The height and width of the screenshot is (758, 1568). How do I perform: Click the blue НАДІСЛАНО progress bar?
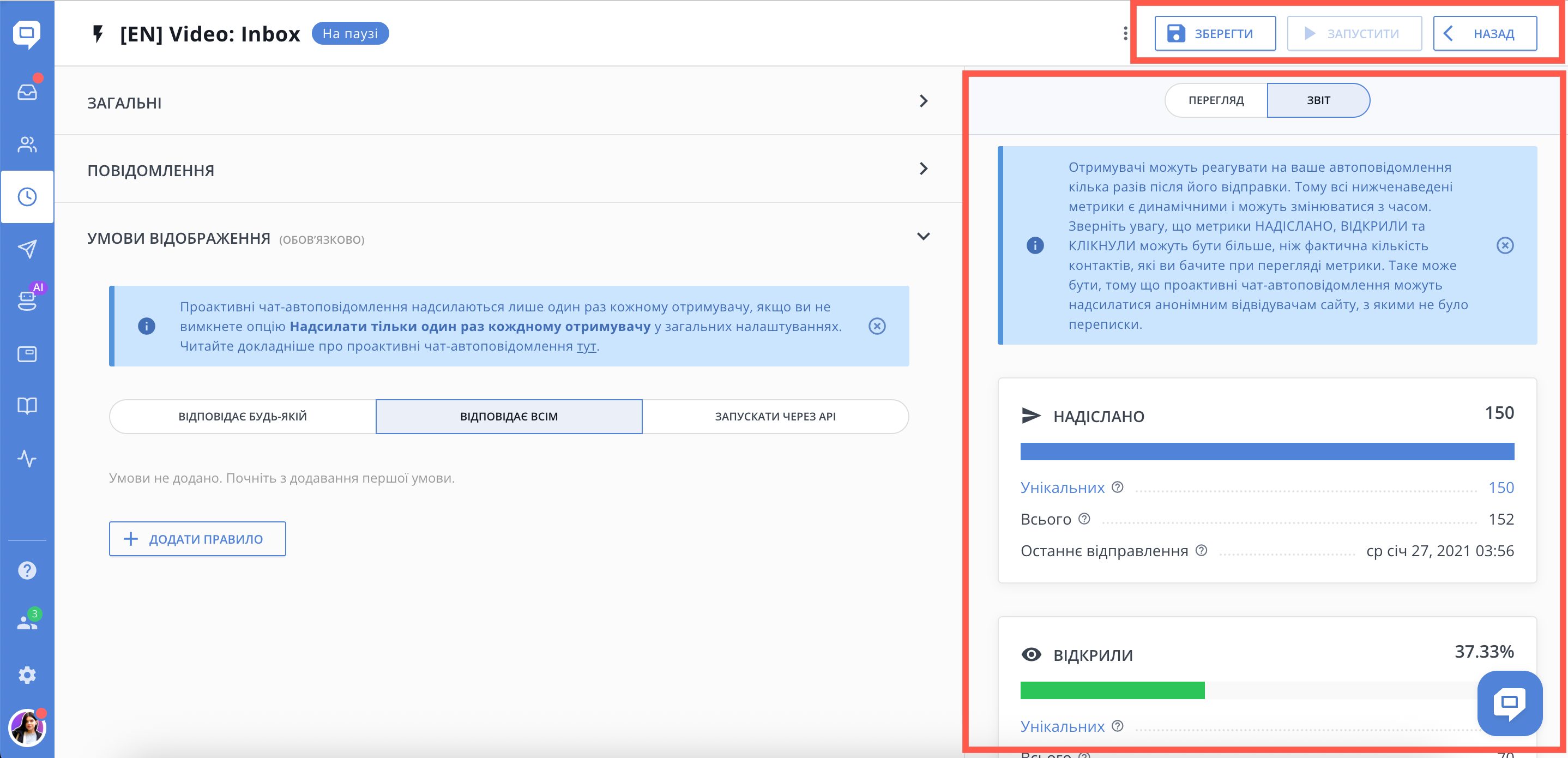pyautogui.click(x=1267, y=451)
